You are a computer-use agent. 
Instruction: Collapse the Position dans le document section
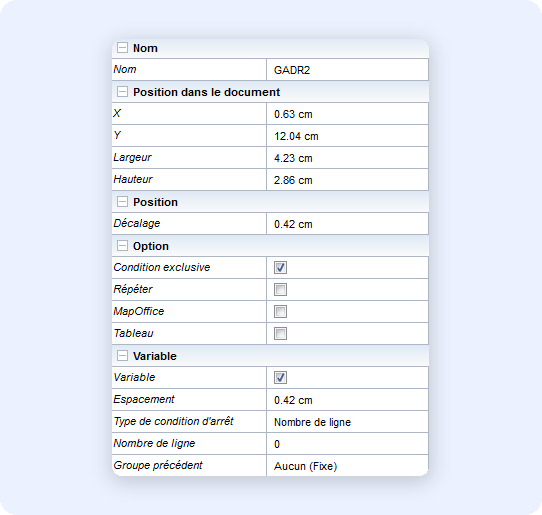pos(122,92)
